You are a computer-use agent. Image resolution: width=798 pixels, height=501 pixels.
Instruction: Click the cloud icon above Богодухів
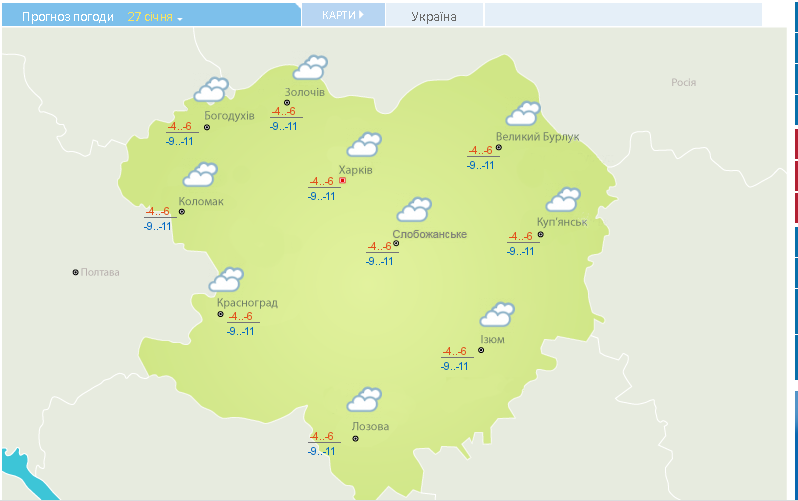click(x=211, y=90)
